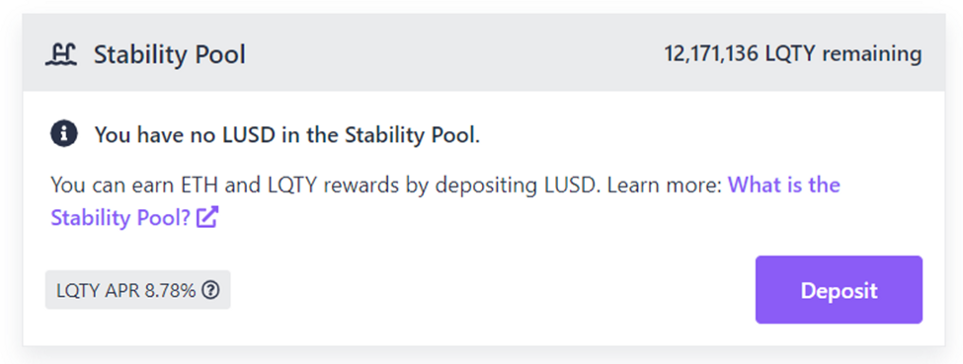Click the 'What is the' purple link portion
The height and width of the screenshot is (364, 963).
(784, 185)
